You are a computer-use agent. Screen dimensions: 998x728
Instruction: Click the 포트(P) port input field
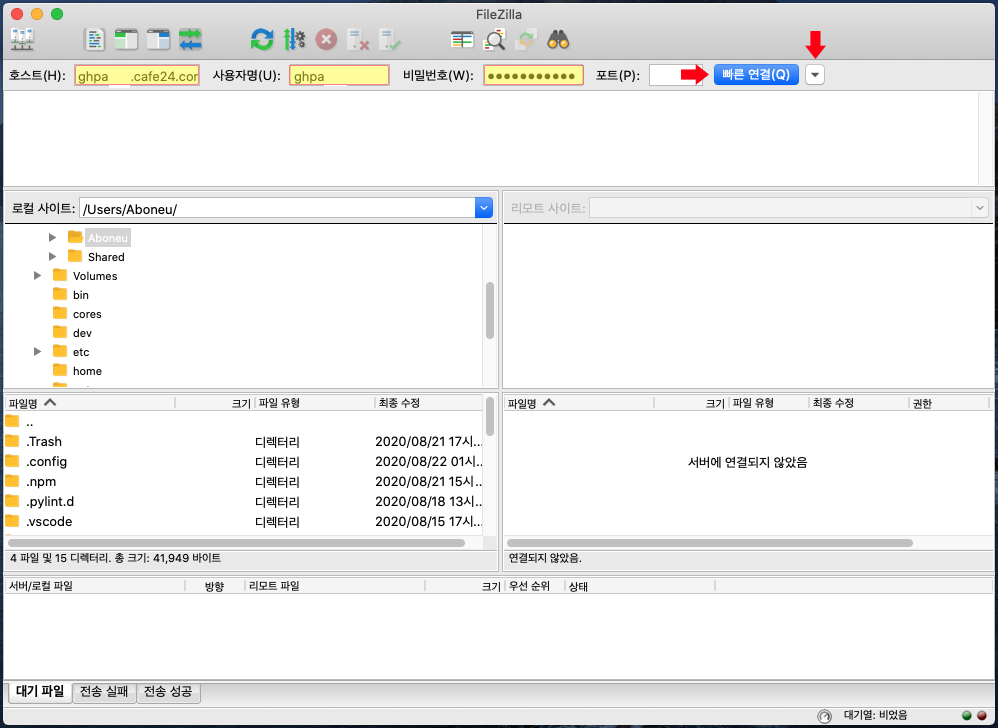(676, 75)
